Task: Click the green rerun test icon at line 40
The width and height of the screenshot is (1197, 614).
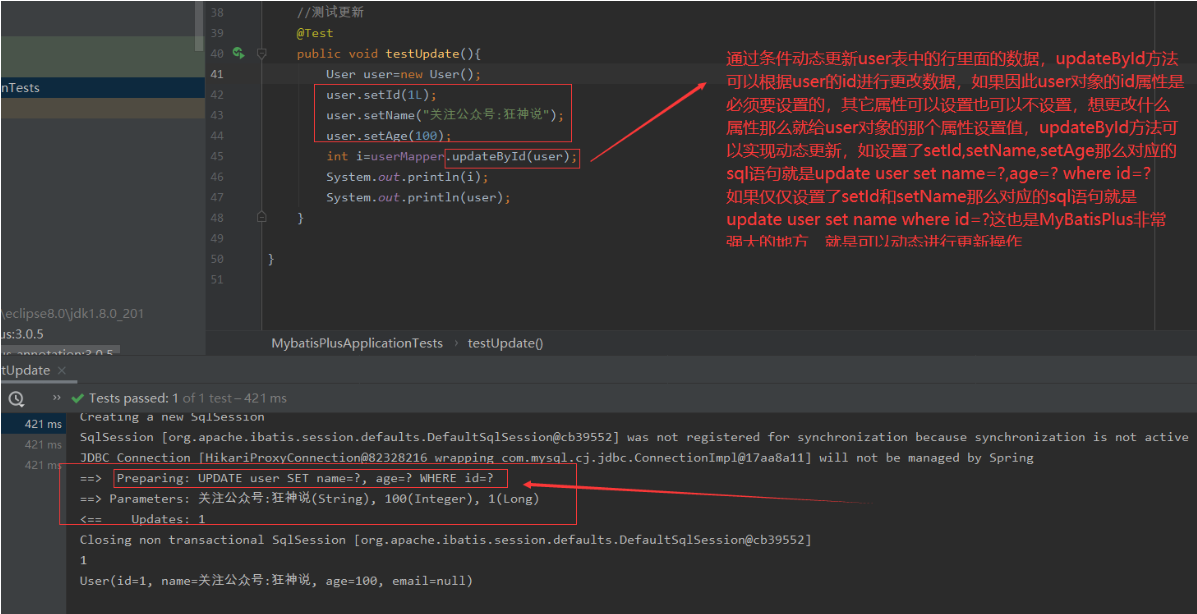Action: pos(238,53)
